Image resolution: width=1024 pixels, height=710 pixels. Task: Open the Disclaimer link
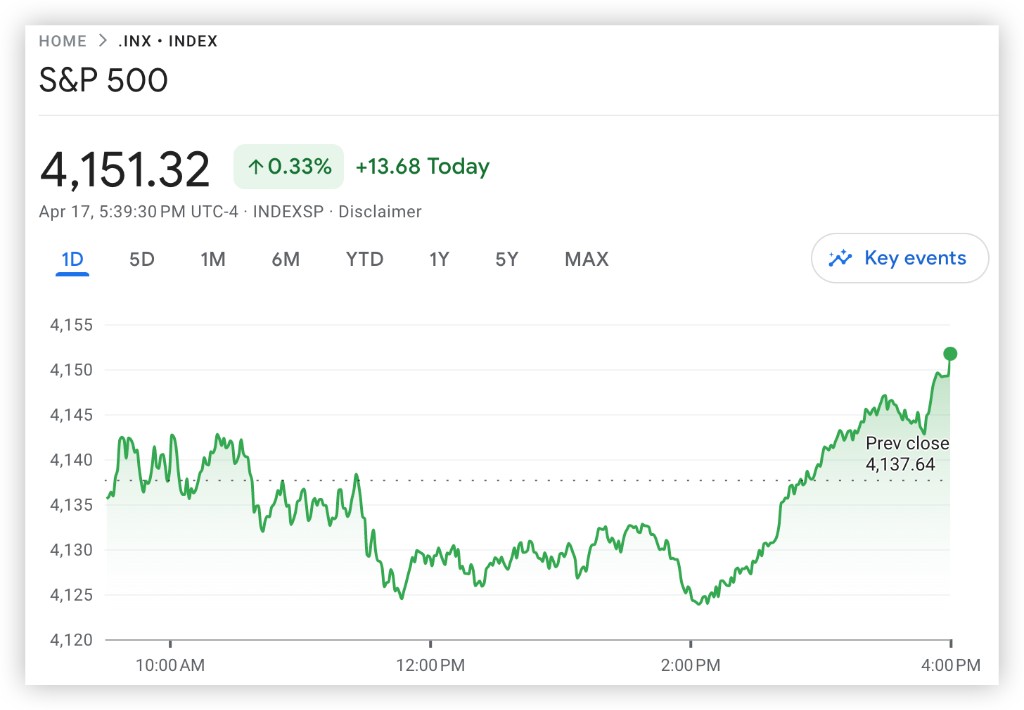tap(380, 212)
